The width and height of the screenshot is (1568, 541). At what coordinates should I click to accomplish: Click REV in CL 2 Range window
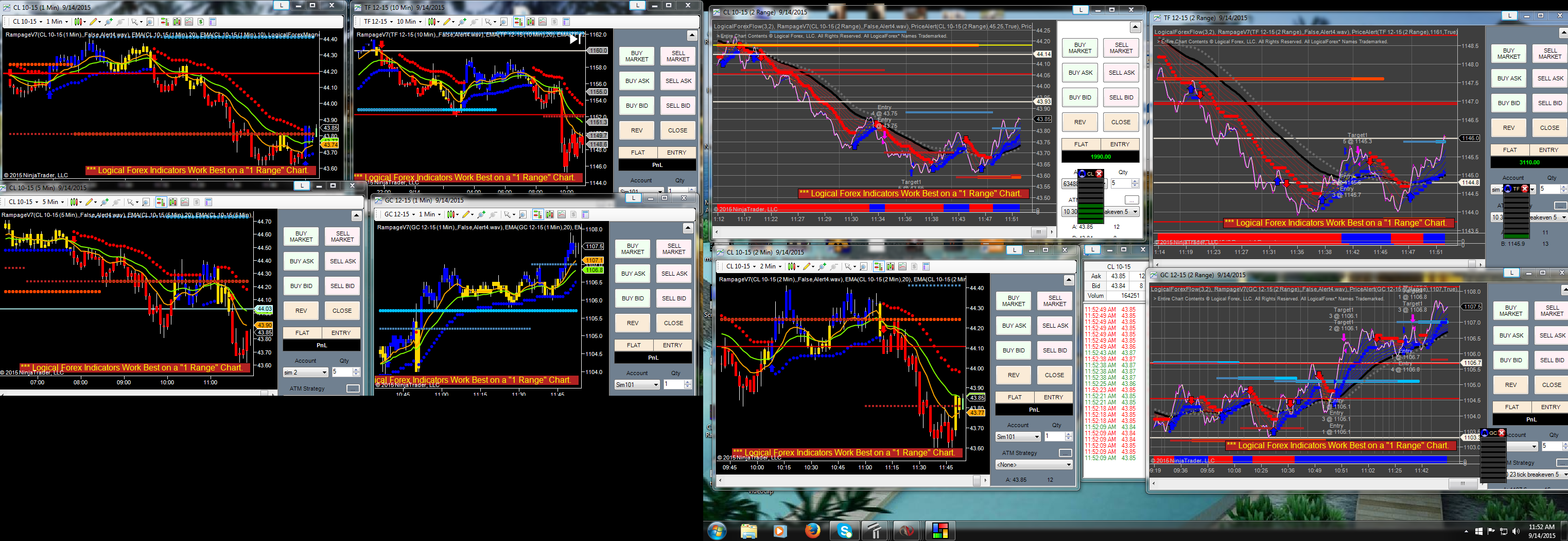click(1080, 122)
